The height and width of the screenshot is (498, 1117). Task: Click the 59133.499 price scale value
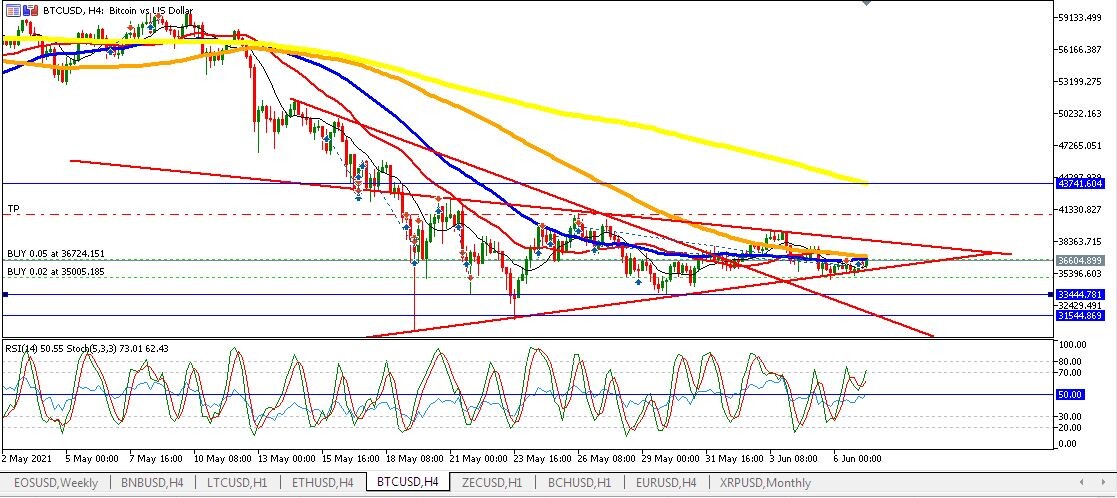1081,18
